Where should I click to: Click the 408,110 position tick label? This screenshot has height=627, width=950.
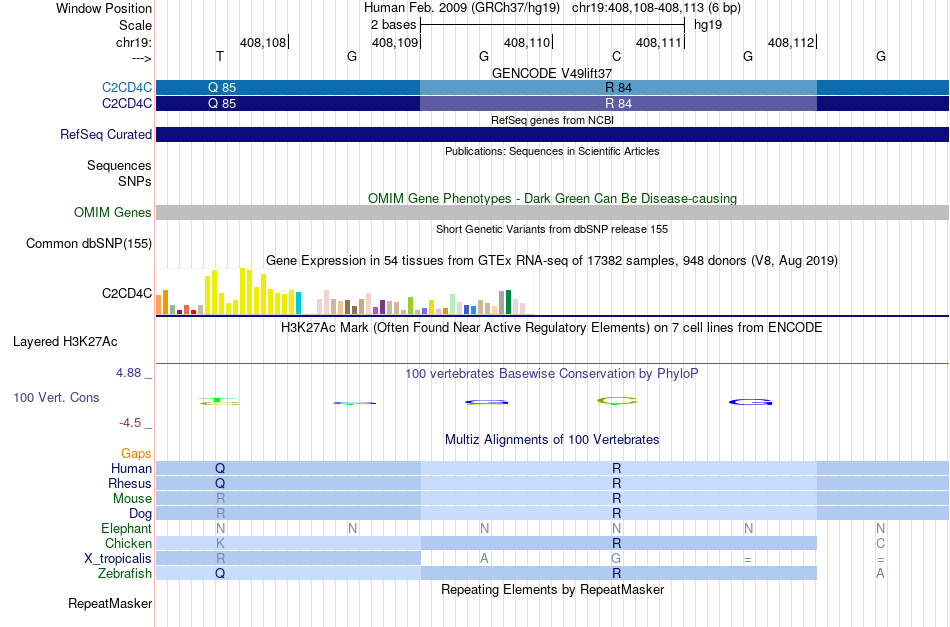(527, 42)
